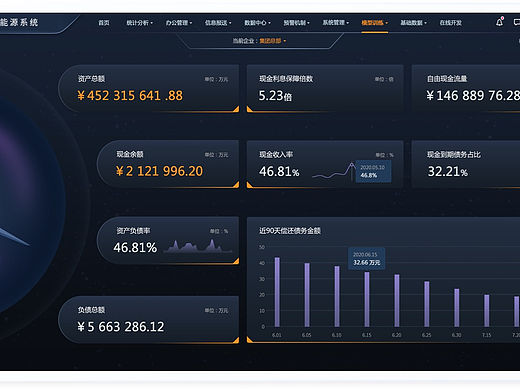Expand the 数据中心 dropdown menu
This screenshot has height=390, width=520.
tap(257, 23)
